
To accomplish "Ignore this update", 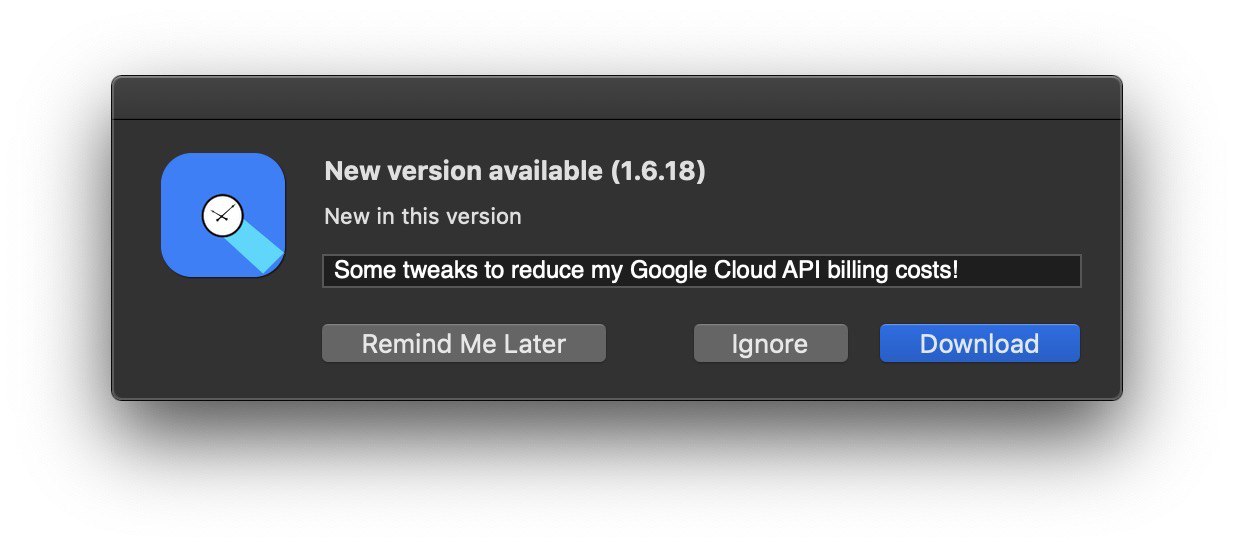I will tap(770, 343).
